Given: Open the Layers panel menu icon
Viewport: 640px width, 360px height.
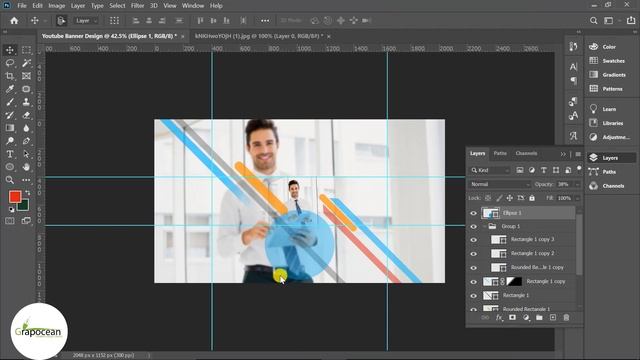Looking at the screenshot, I should [578, 154].
